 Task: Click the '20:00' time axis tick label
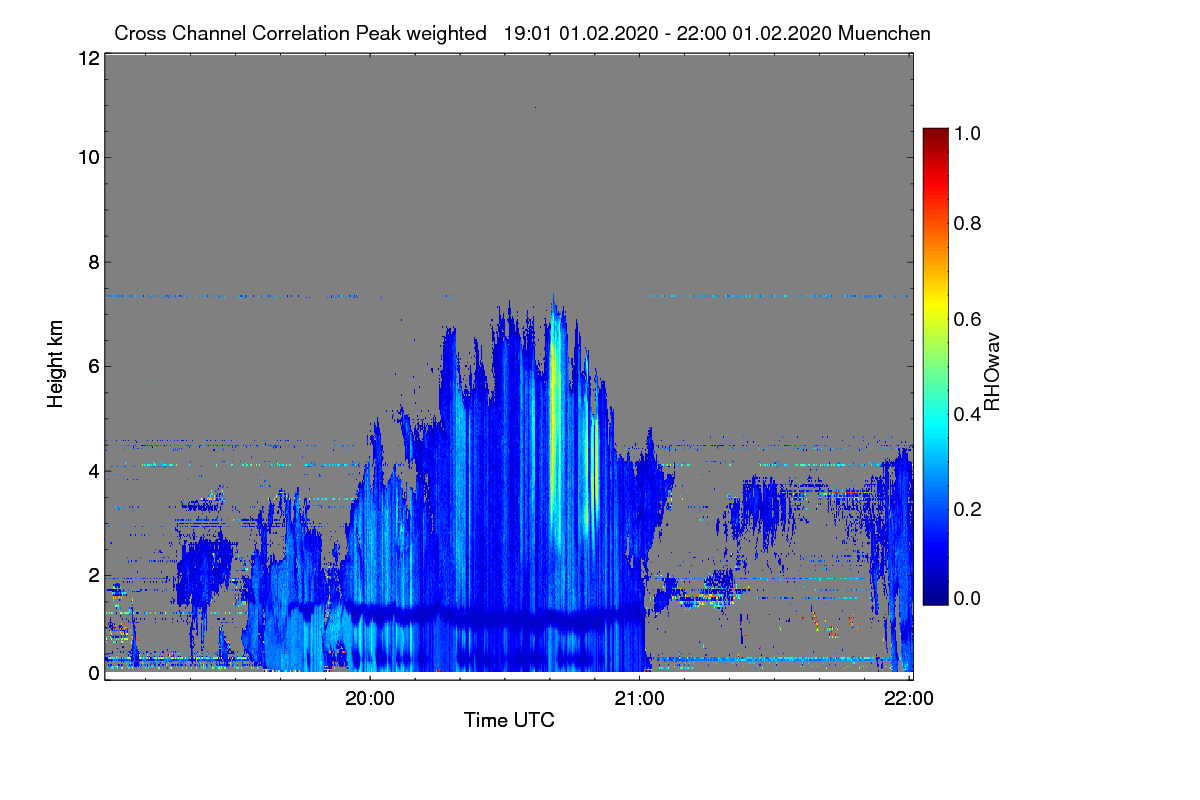(x=370, y=699)
